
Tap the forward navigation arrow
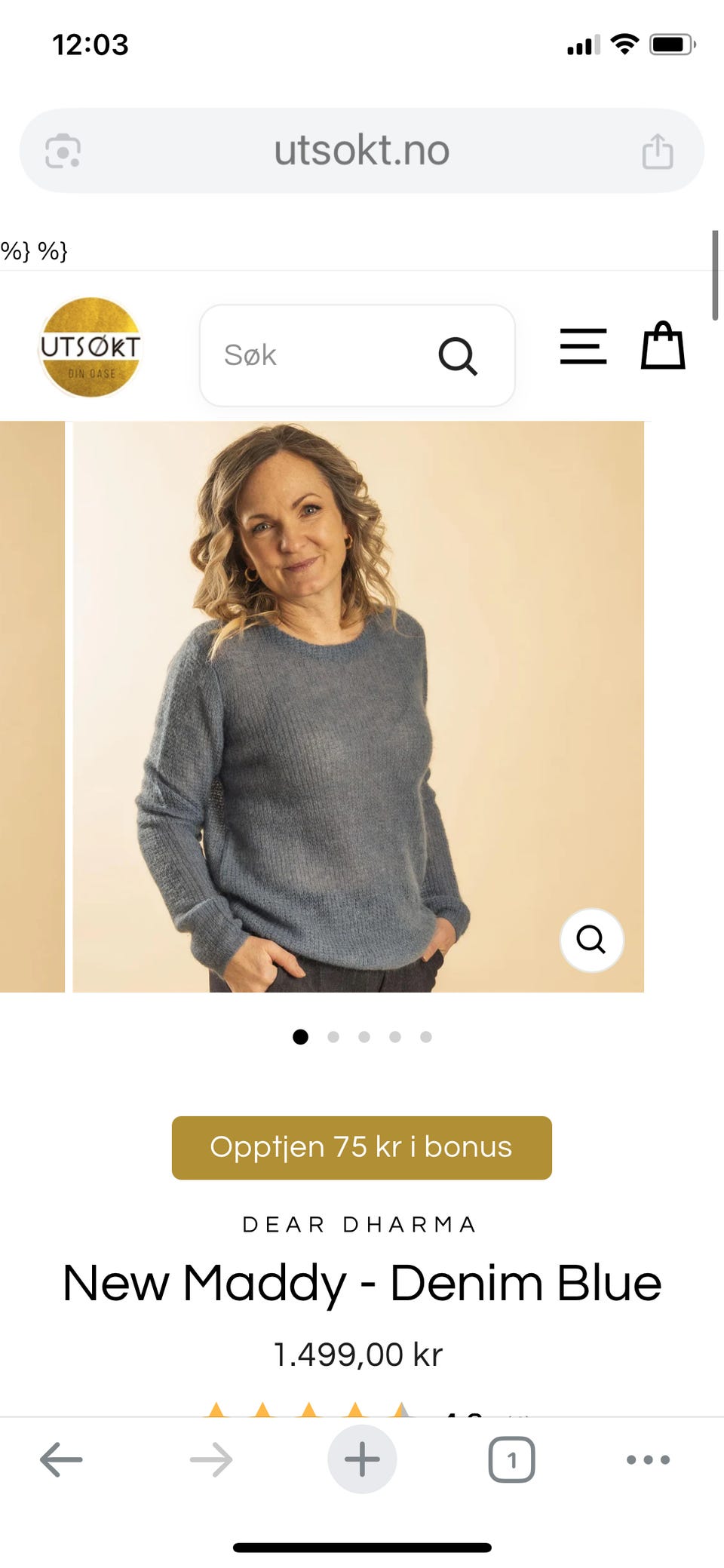pyautogui.click(x=211, y=1459)
